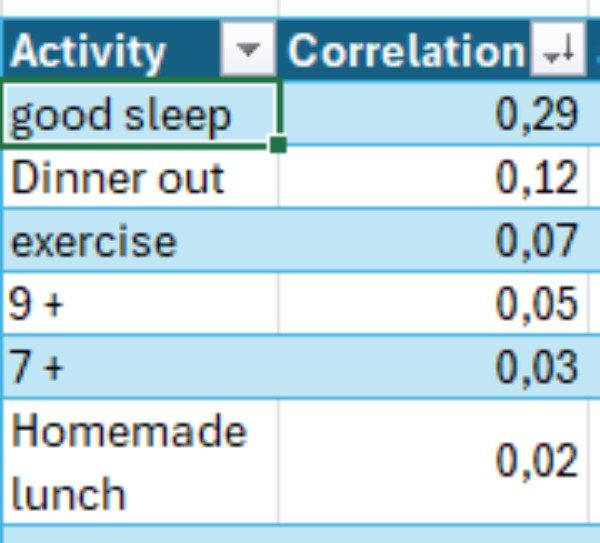Select the 0,03 correlation cell
The image size is (600, 543).
[x=438, y=366]
